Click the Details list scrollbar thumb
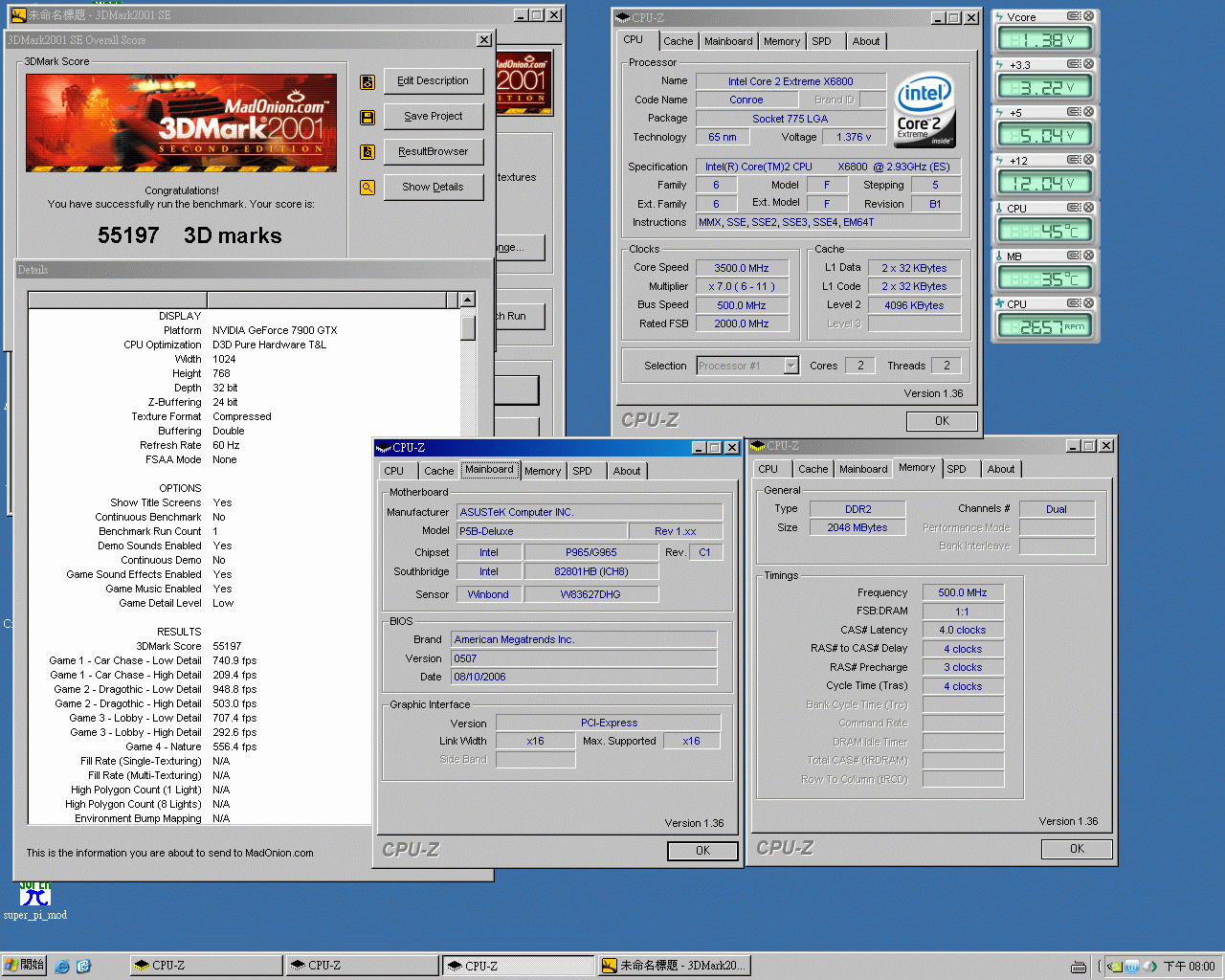 [x=467, y=328]
